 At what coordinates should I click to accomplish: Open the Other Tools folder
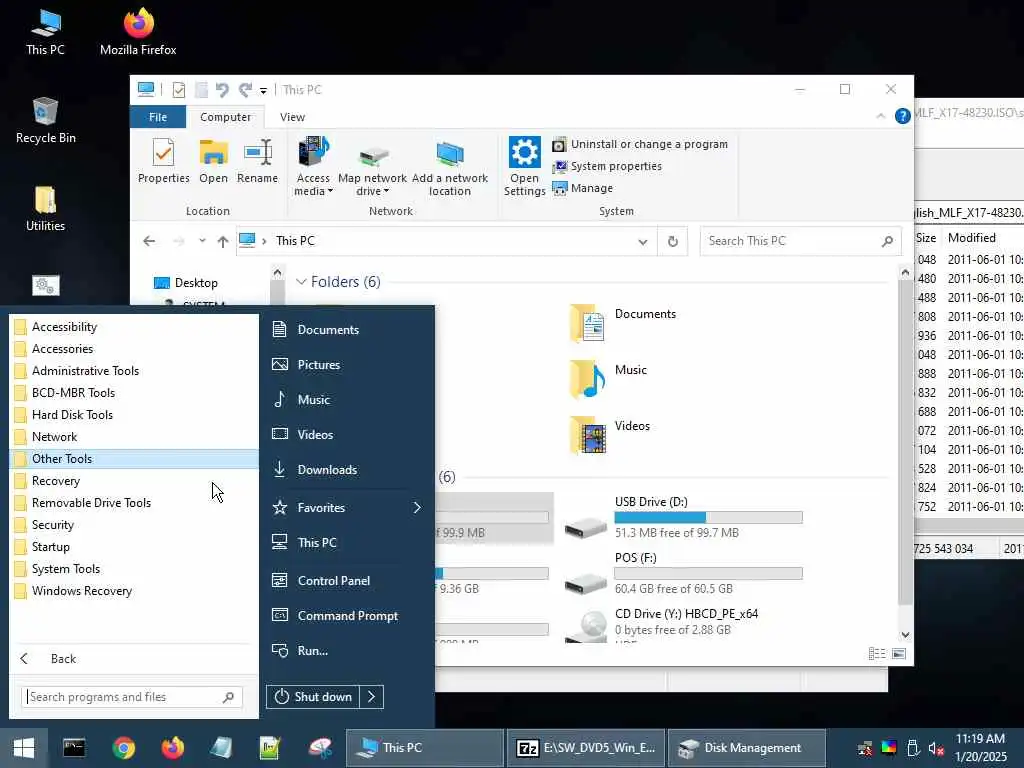pyautogui.click(x=134, y=458)
